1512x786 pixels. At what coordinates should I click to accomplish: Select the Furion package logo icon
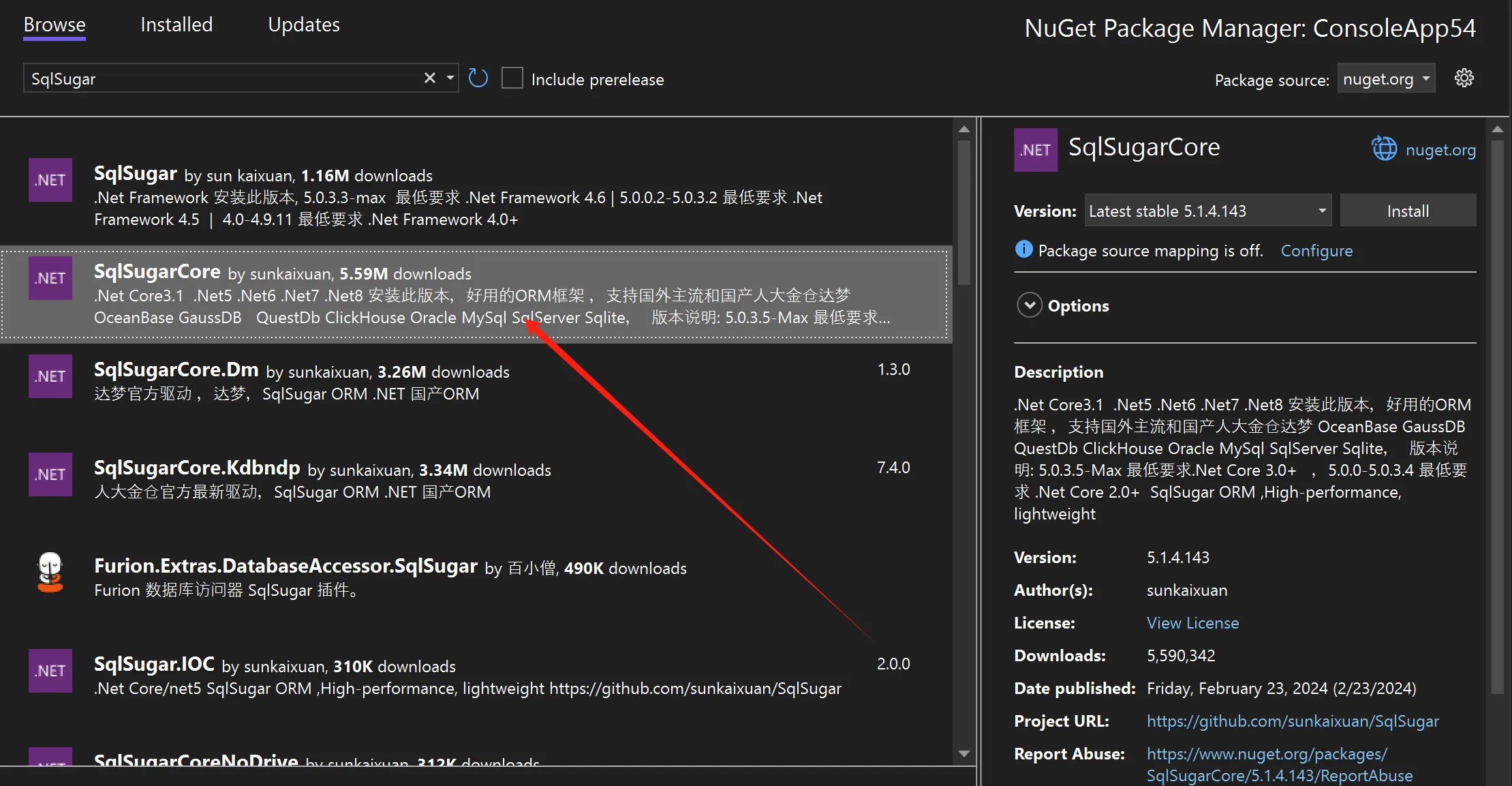(x=50, y=572)
